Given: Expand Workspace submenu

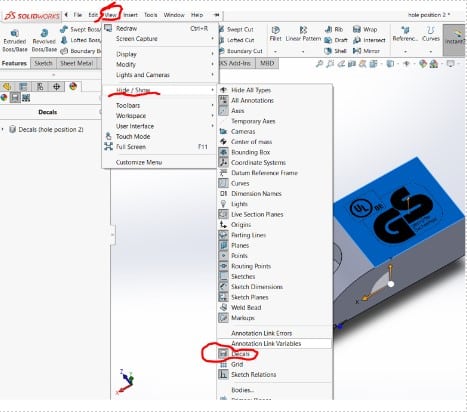Looking at the screenshot, I should point(160,116).
